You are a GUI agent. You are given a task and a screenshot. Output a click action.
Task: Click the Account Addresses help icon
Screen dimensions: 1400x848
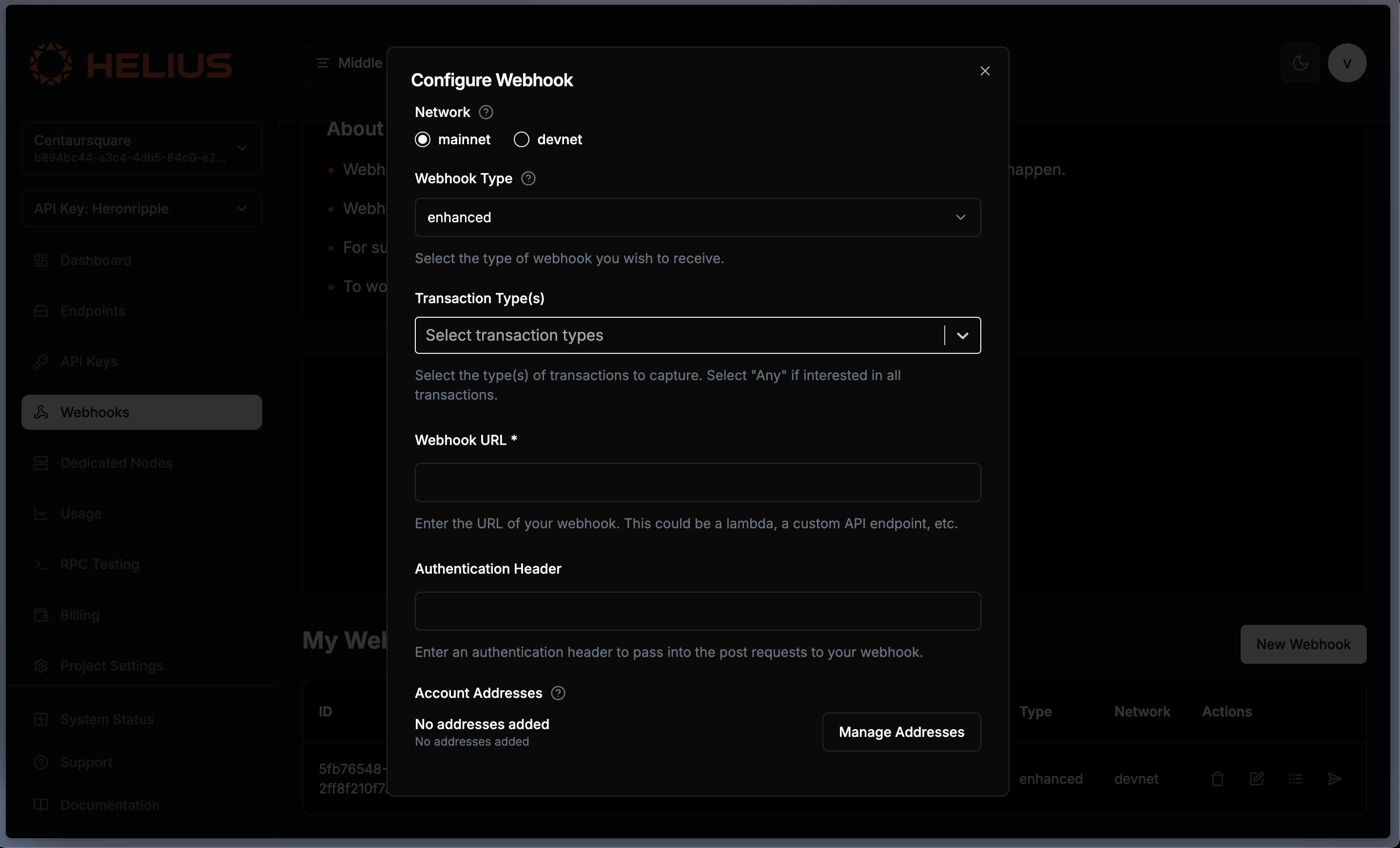[558, 693]
